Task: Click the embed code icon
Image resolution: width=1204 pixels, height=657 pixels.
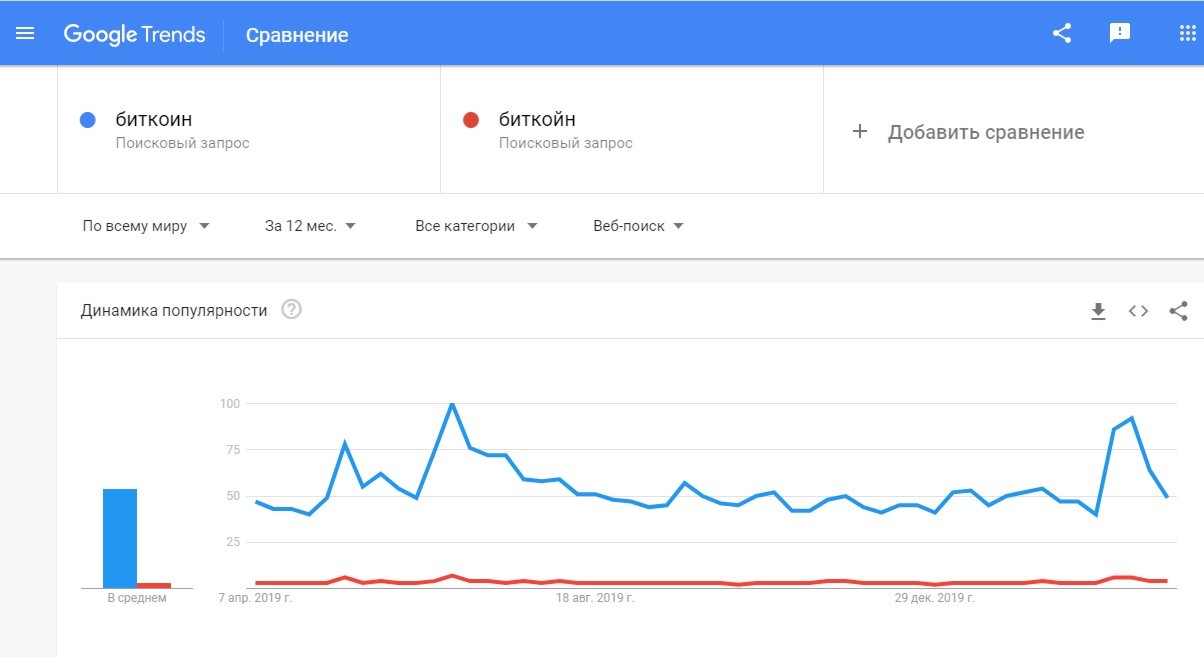Action: (1138, 311)
